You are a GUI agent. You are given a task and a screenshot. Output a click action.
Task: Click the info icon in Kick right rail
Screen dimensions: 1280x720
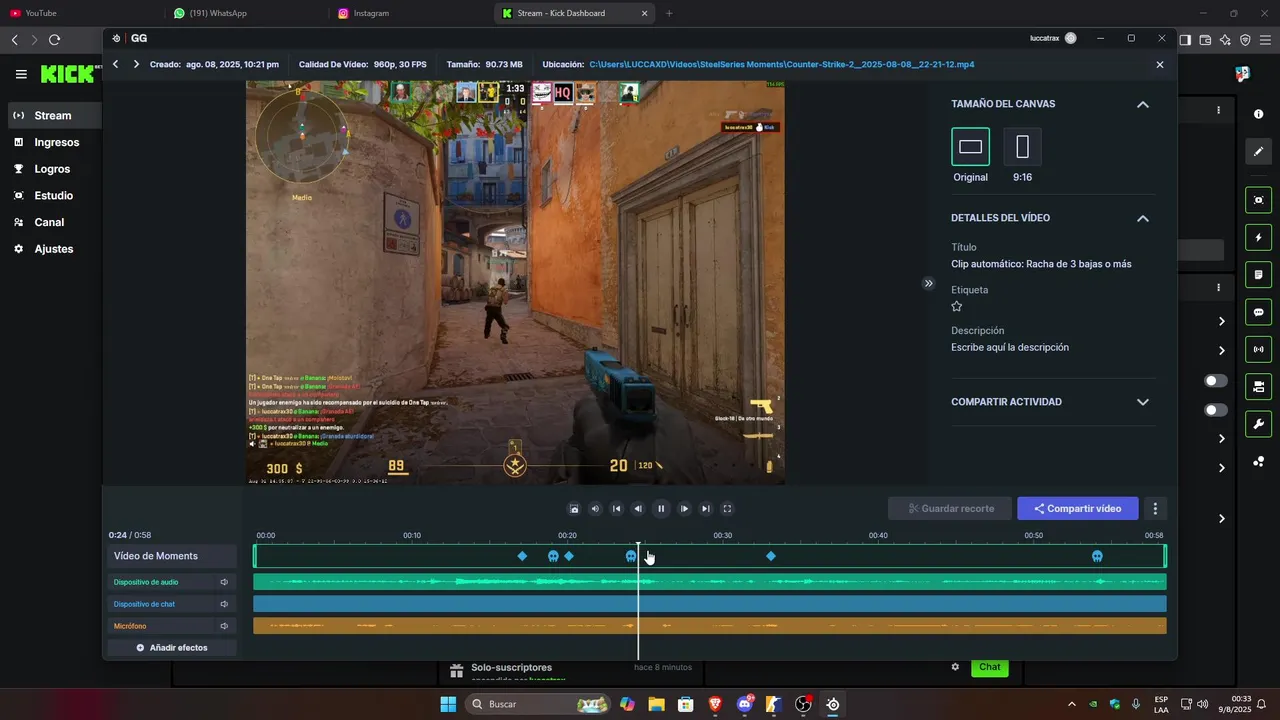(1258, 114)
